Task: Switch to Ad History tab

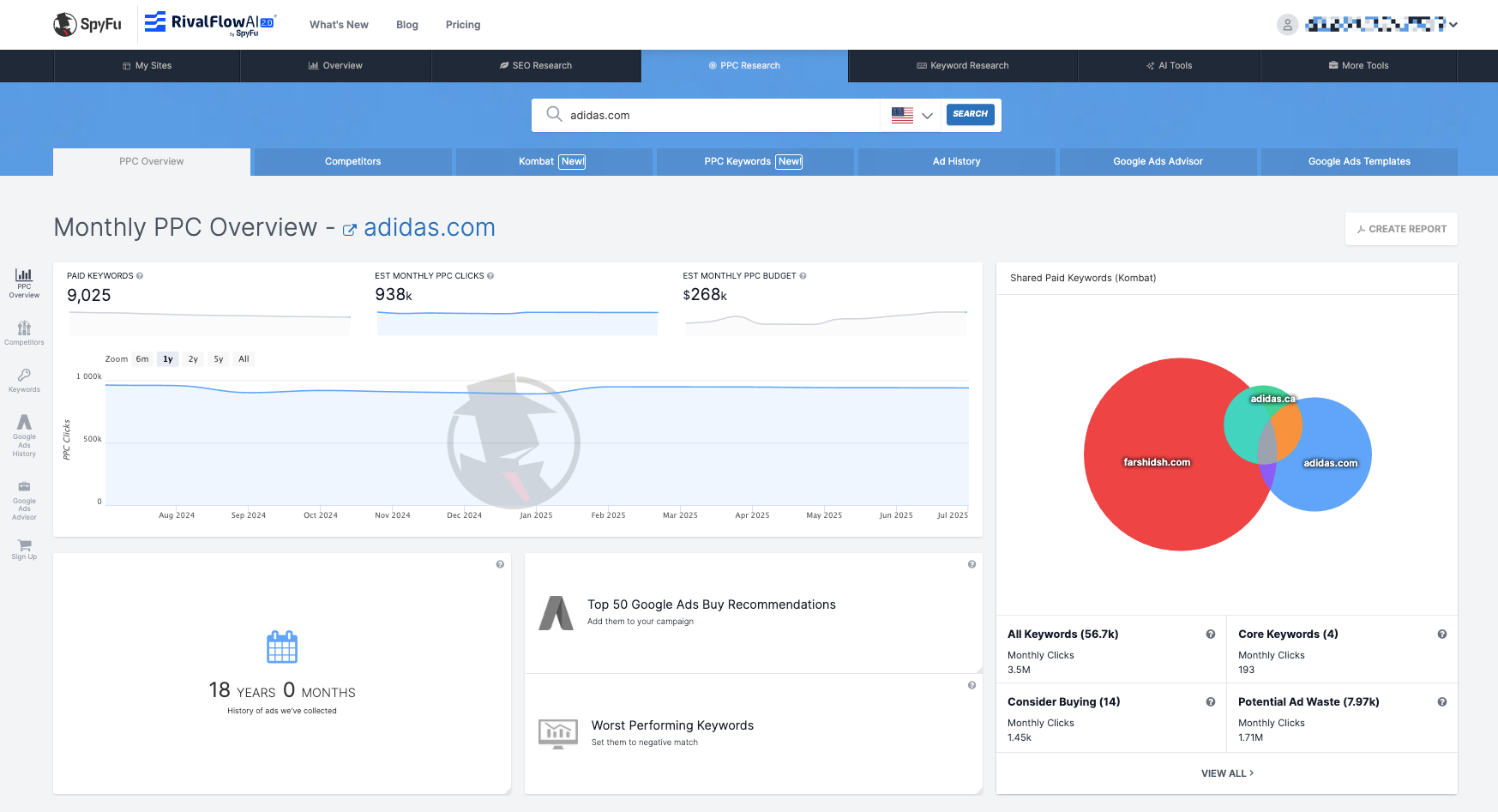Action: [956, 161]
